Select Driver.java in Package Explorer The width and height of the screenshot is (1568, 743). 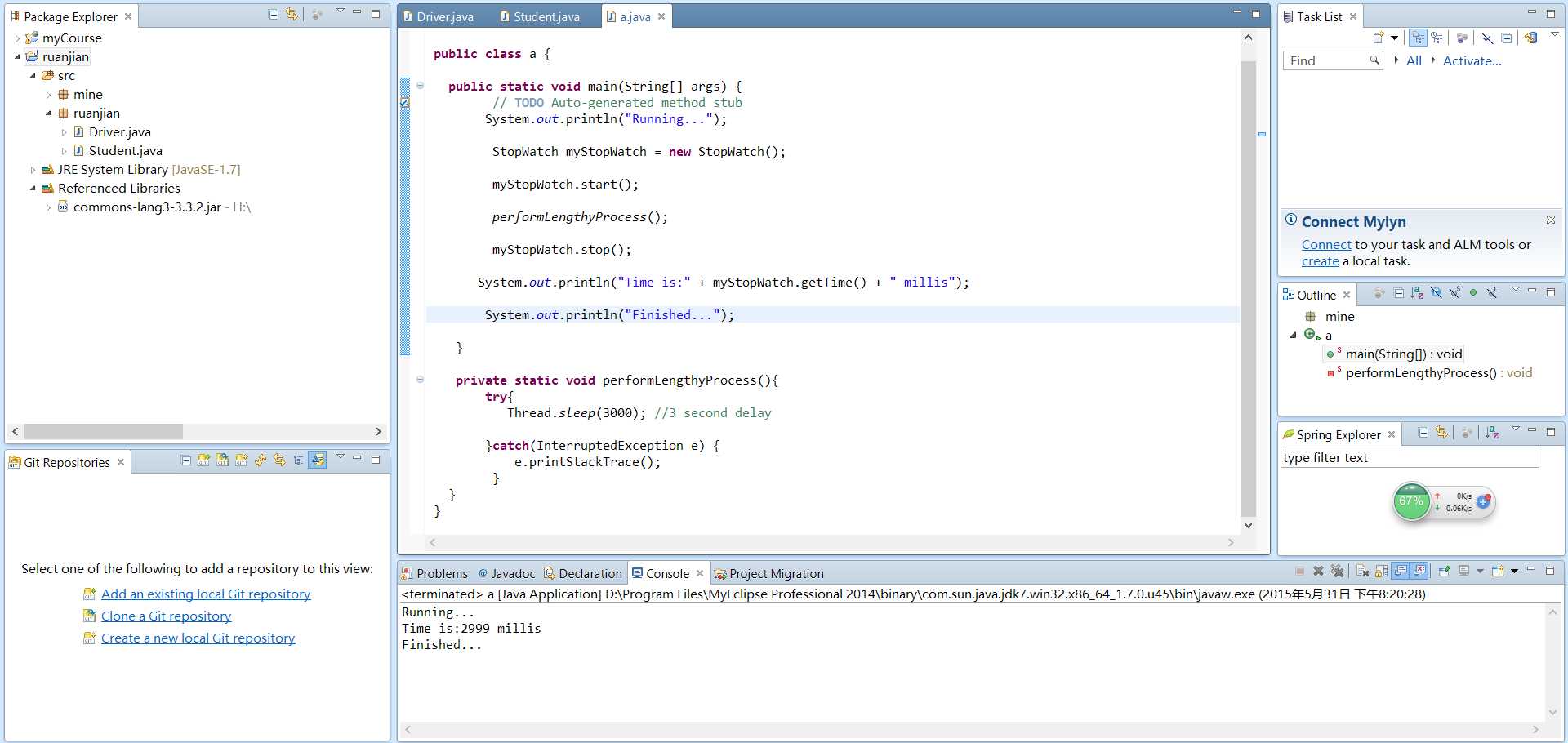120,131
